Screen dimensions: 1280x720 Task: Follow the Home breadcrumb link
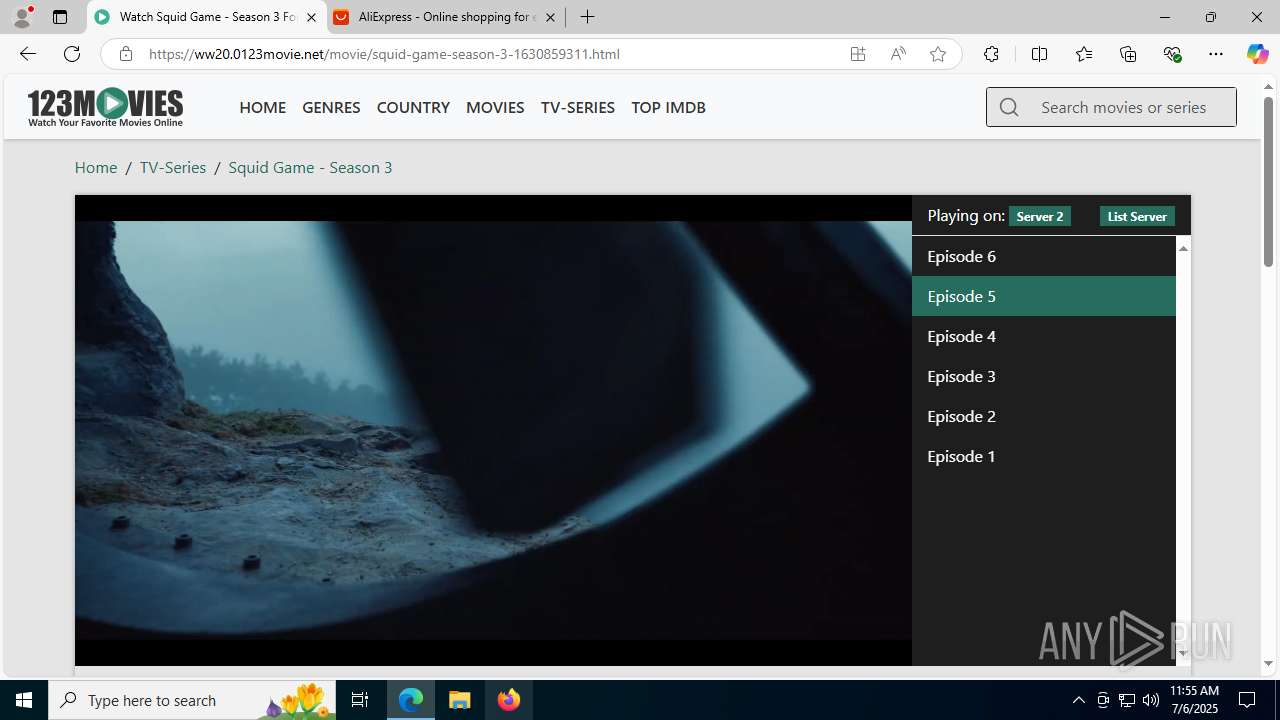pos(96,167)
